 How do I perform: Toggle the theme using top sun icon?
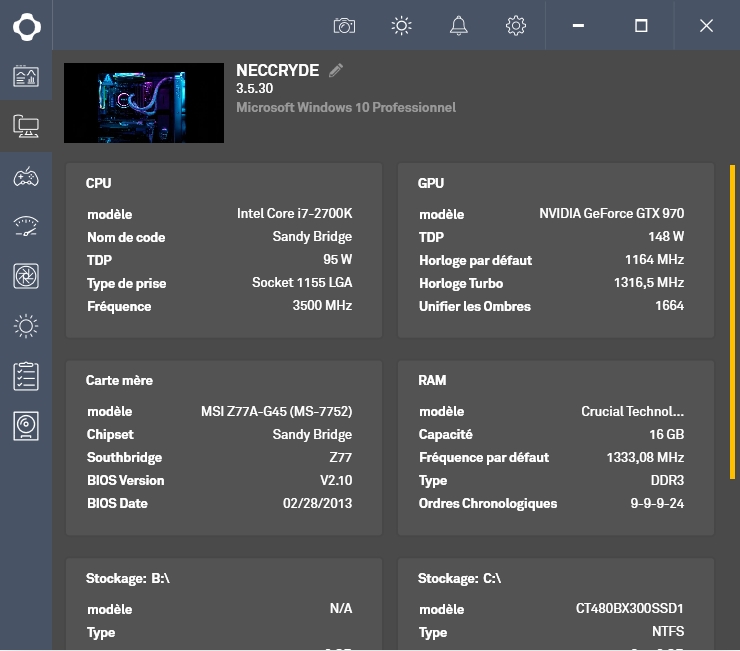[x=402, y=26]
